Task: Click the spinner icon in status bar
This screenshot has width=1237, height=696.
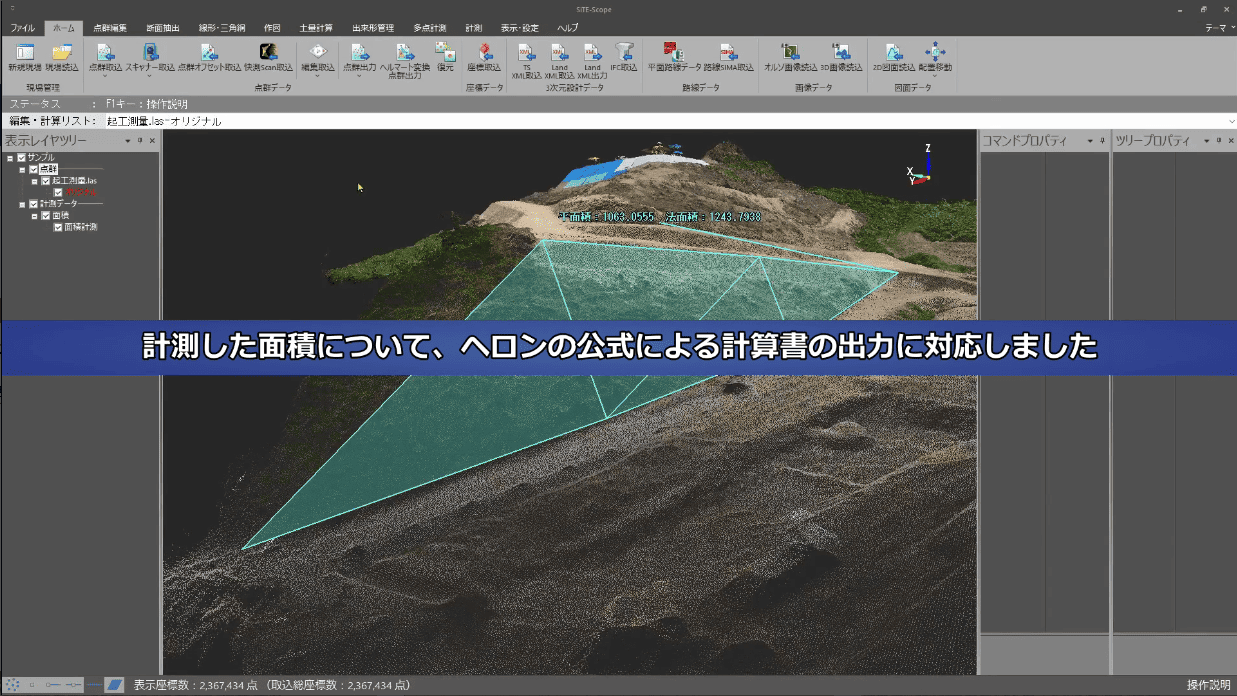Action: [13, 685]
